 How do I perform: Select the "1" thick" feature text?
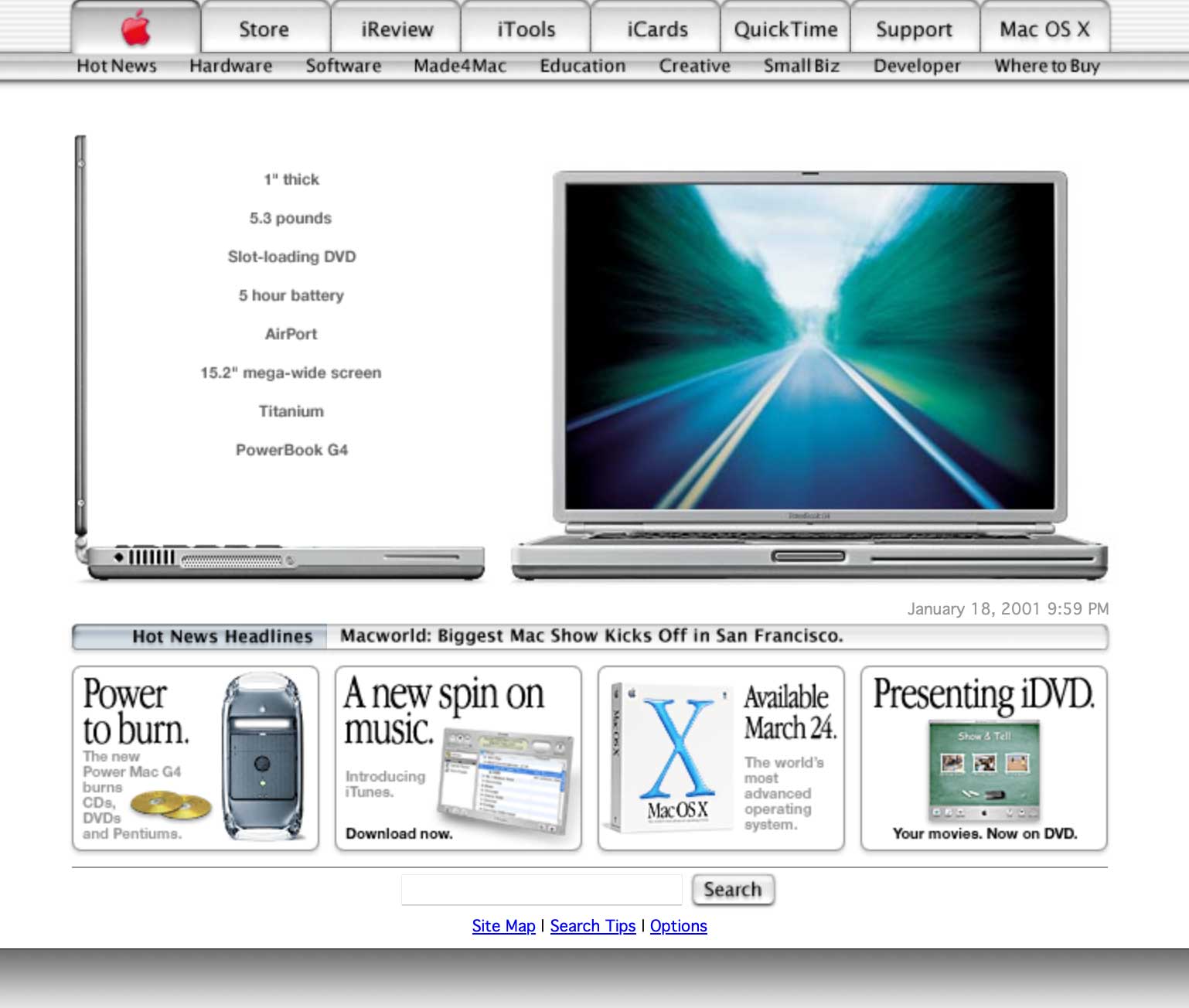[291, 179]
